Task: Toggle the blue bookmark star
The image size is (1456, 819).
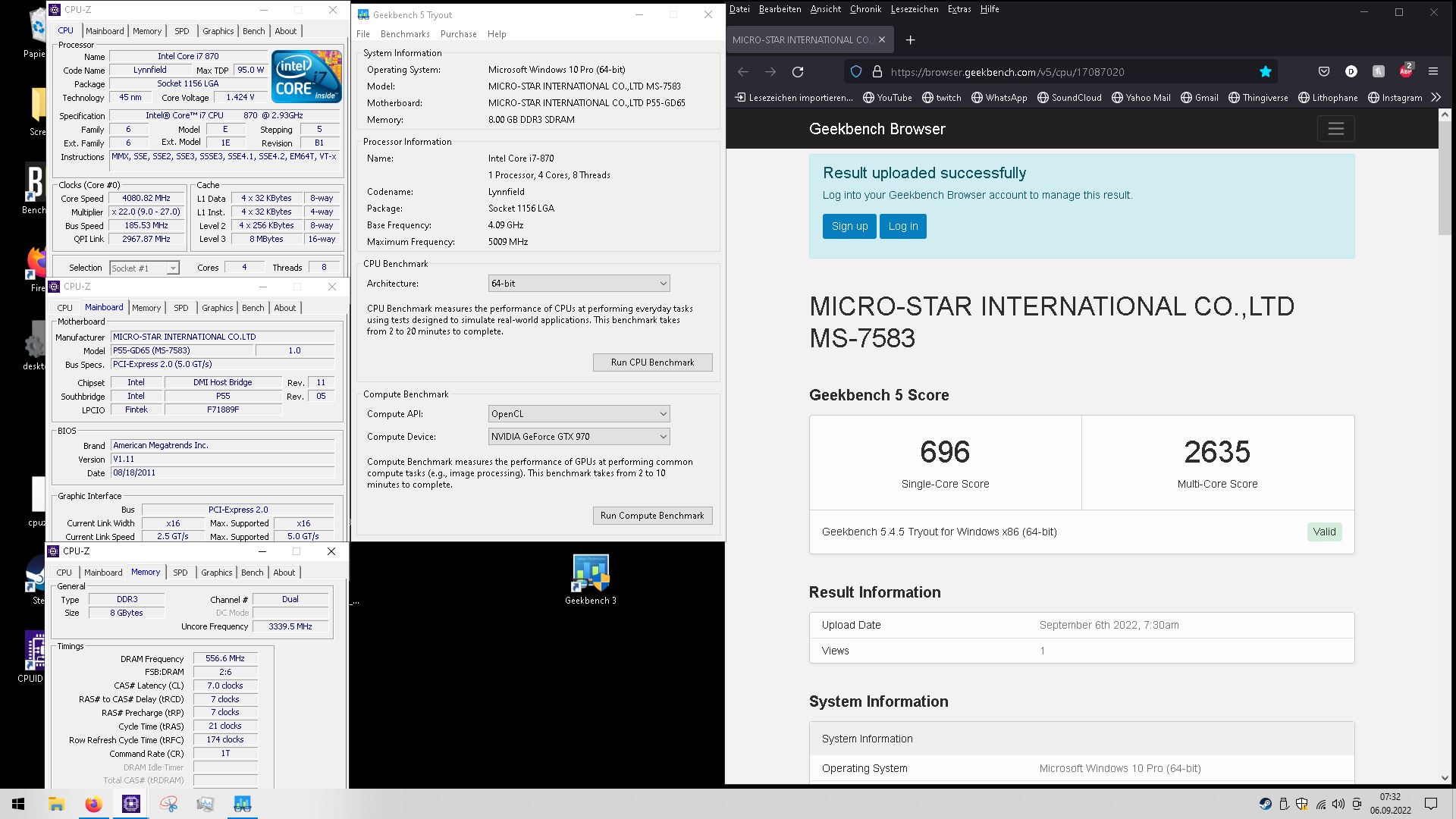Action: 1265,72
